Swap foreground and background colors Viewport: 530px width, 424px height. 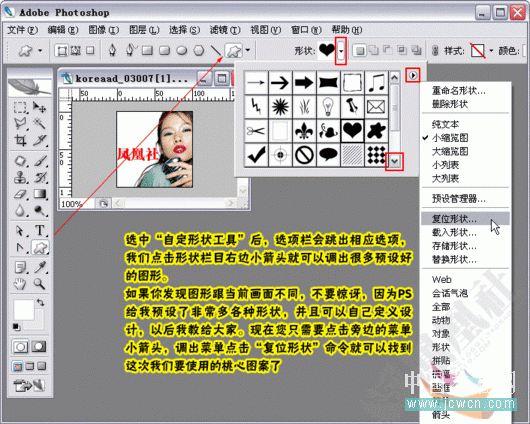coord(41,302)
